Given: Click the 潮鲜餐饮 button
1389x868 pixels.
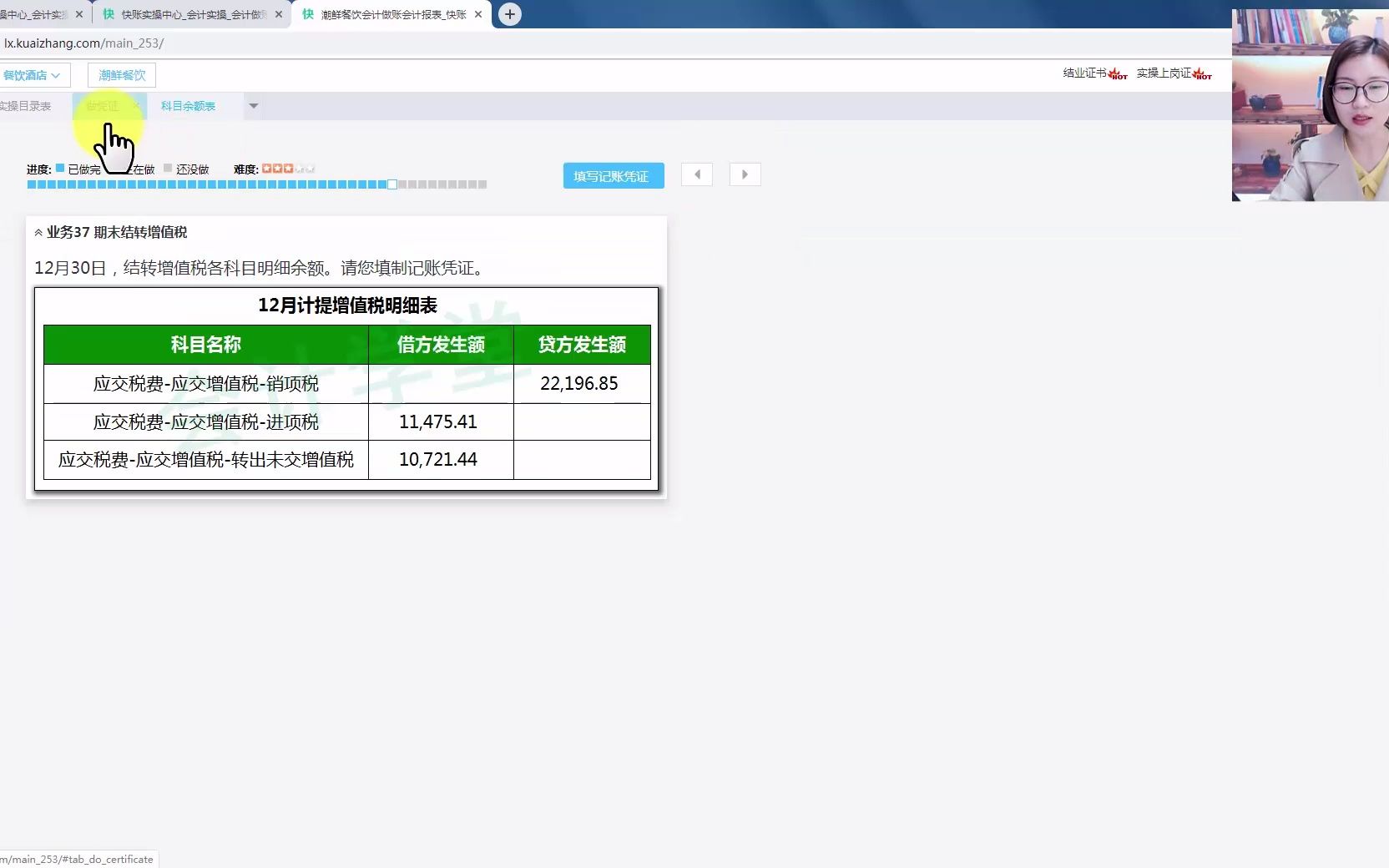Looking at the screenshot, I should point(122,75).
